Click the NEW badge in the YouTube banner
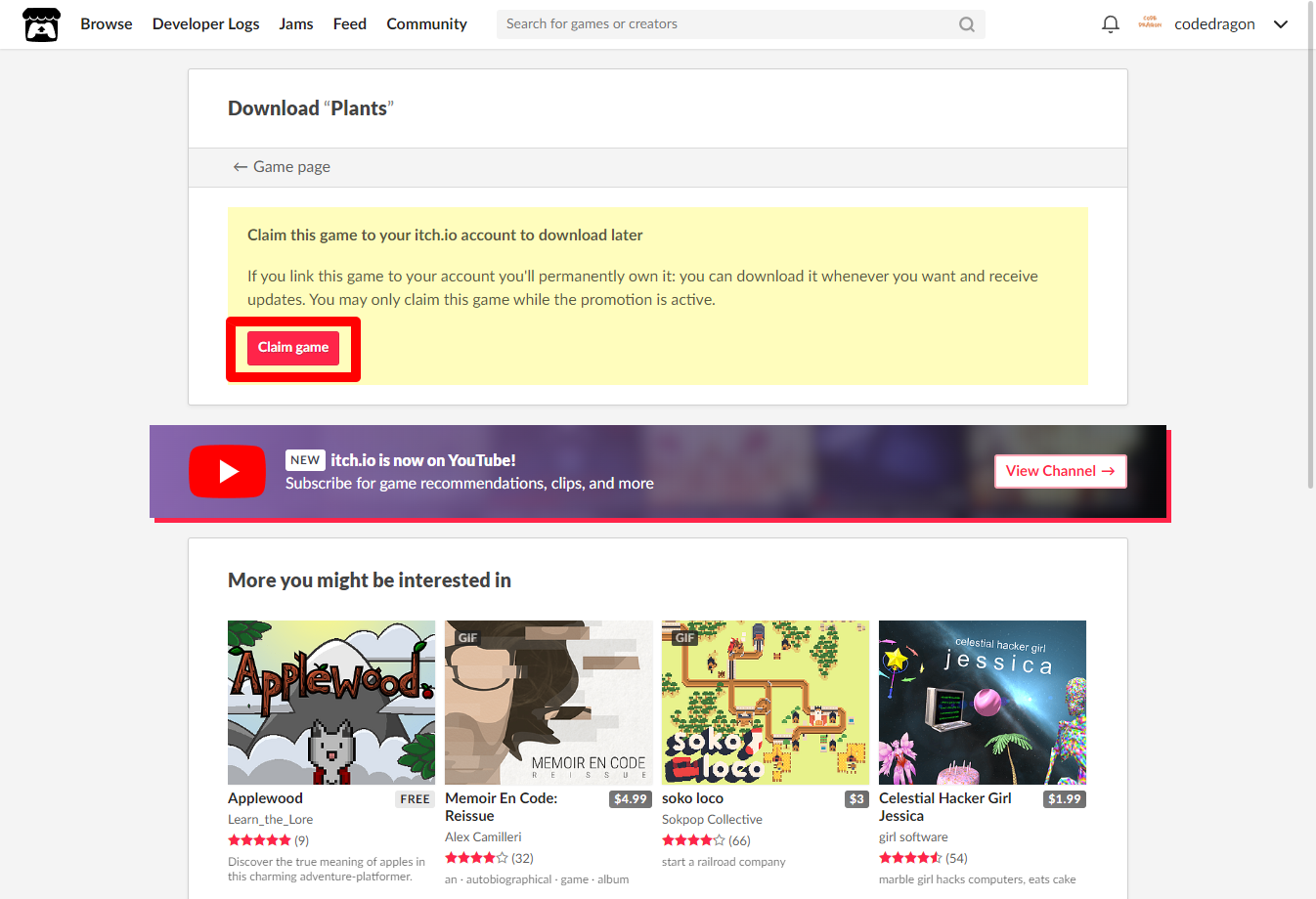This screenshot has width=1316, height=899. 305,460
